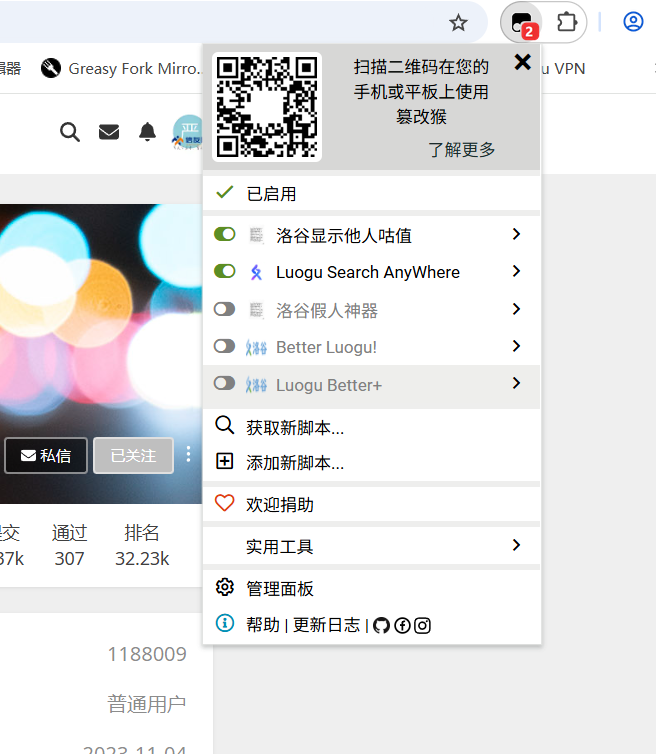
Task: Click the Tampermonkey extension icon in toolbar
Action: (522, 23)
